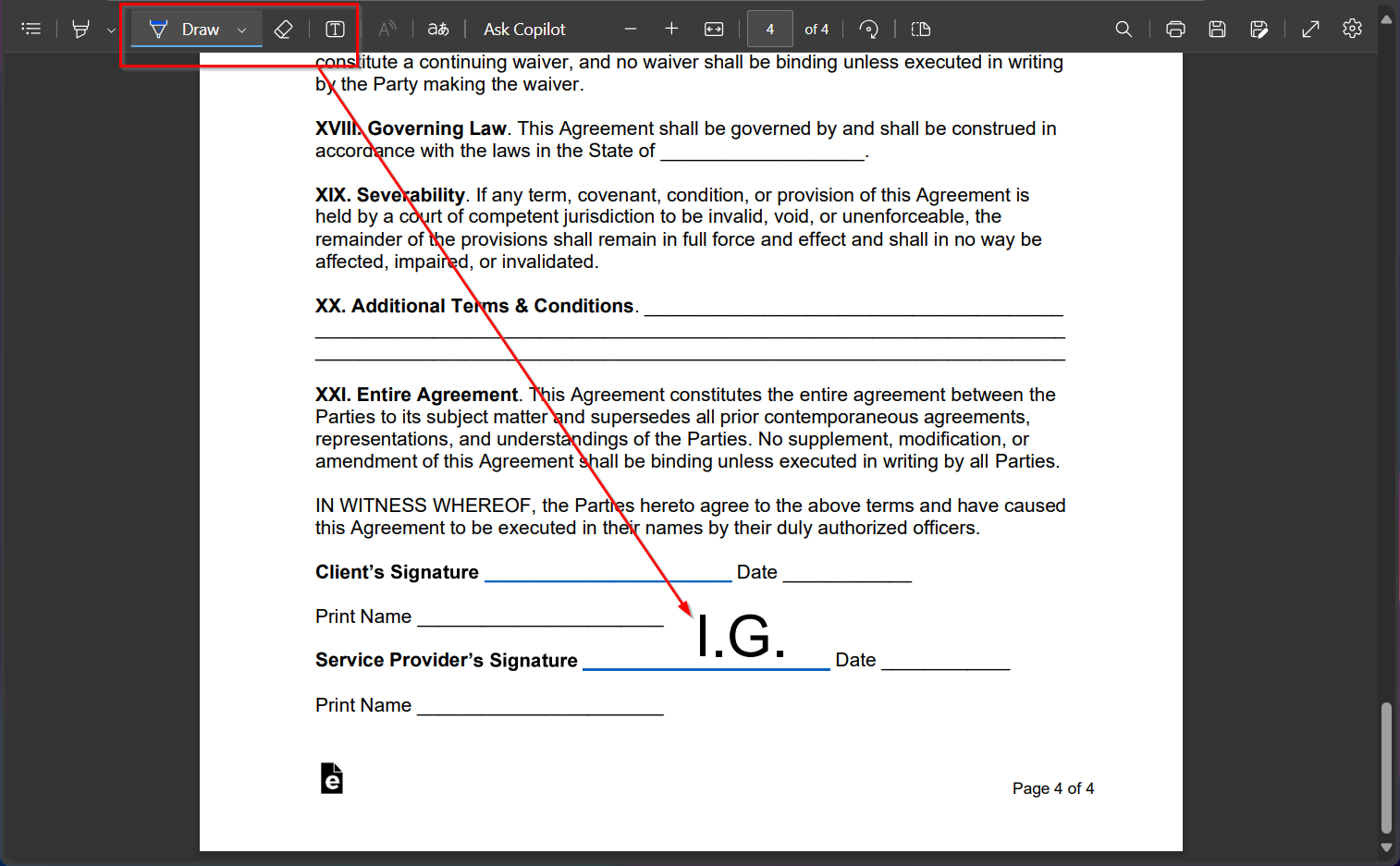Print the agreement document
Viewport: 1400px width, 866px height.
(x=1174, y=29)
